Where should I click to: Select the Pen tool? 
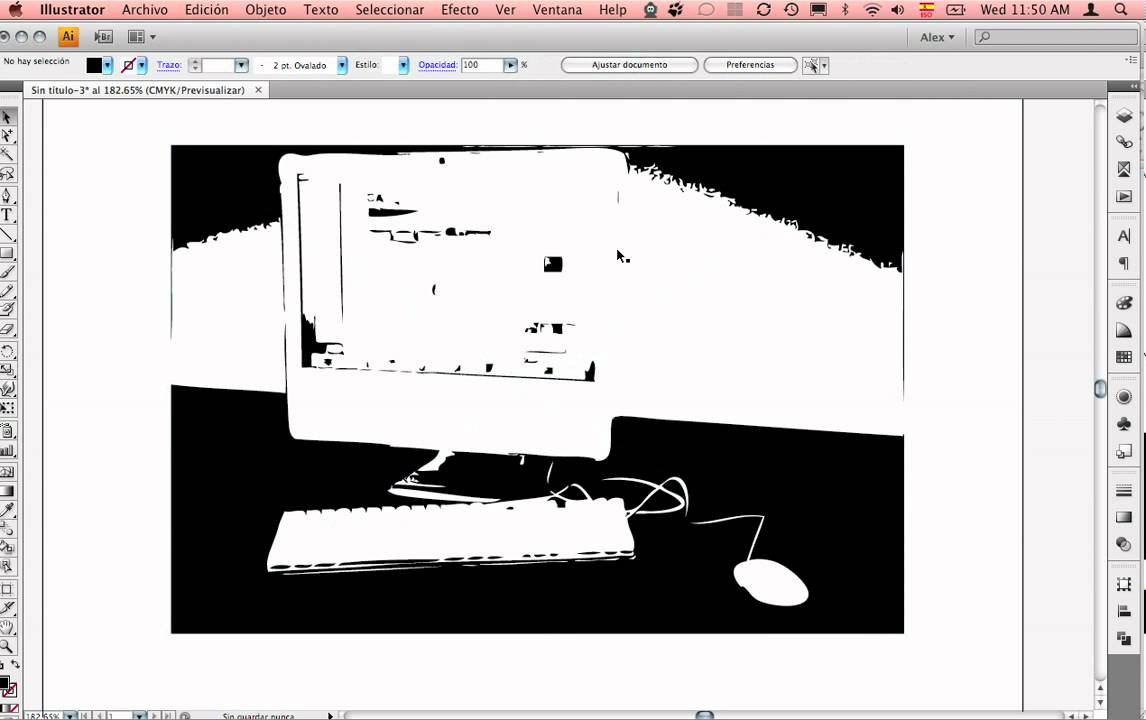(7, 196)
